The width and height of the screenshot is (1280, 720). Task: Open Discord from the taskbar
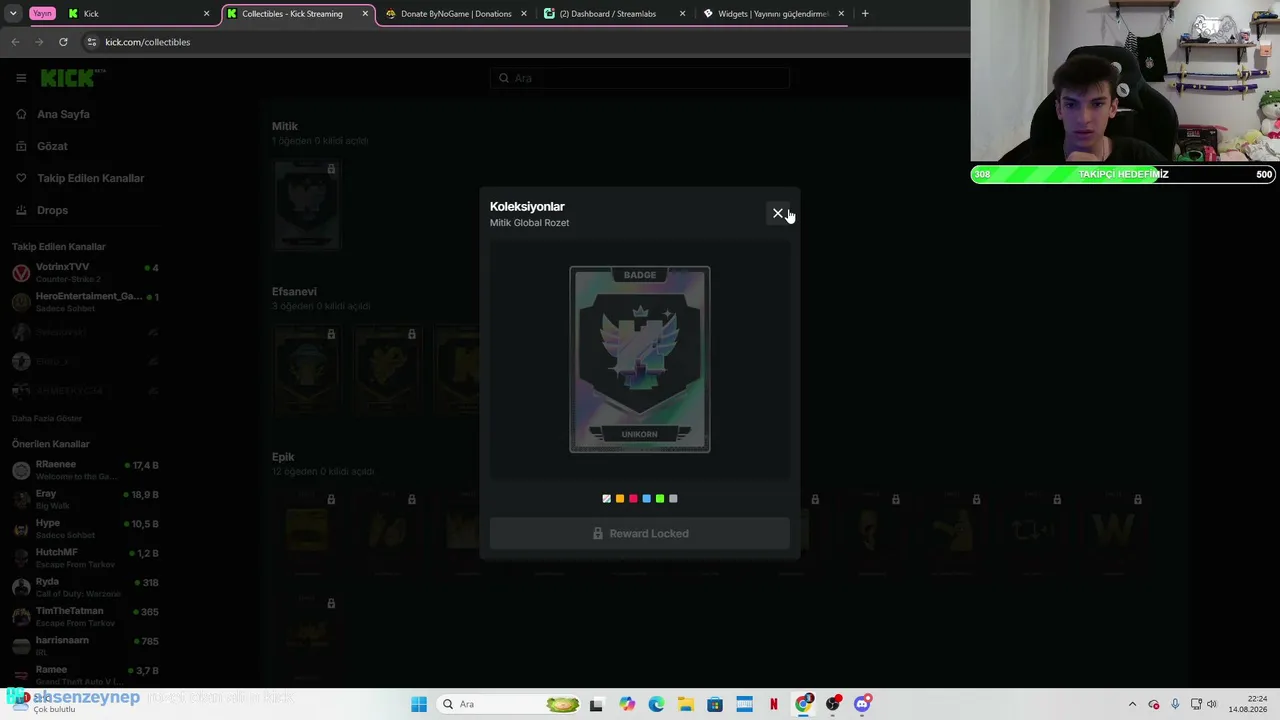click(x=862, y=704)
